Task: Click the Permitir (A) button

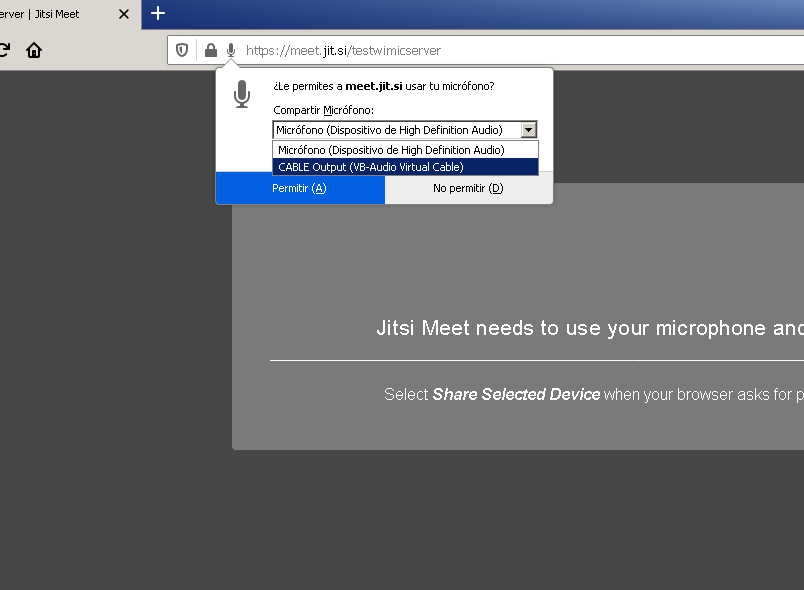Action: tap(300, 188)
